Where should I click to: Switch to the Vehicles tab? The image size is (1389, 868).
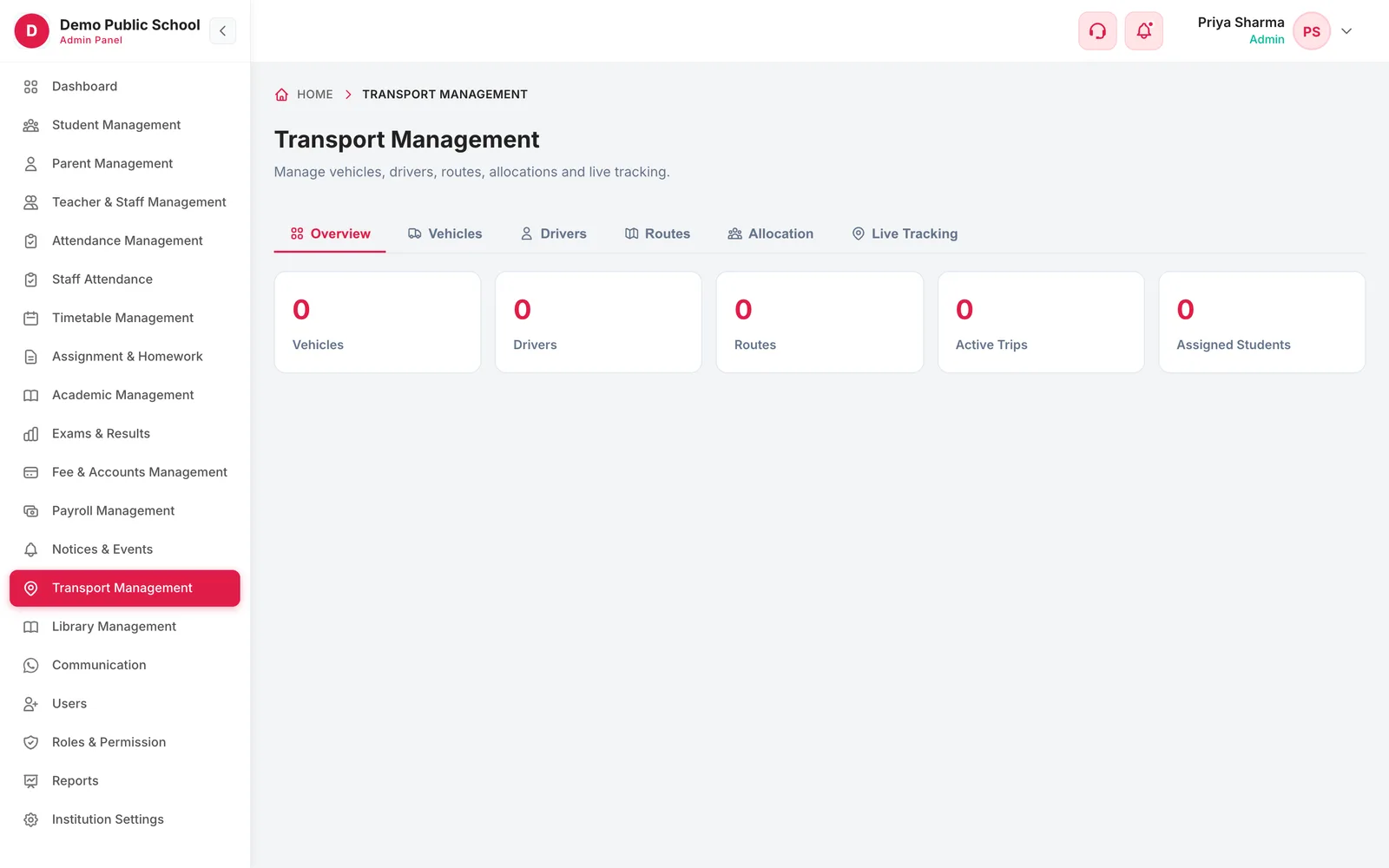(x=444, y=233)
